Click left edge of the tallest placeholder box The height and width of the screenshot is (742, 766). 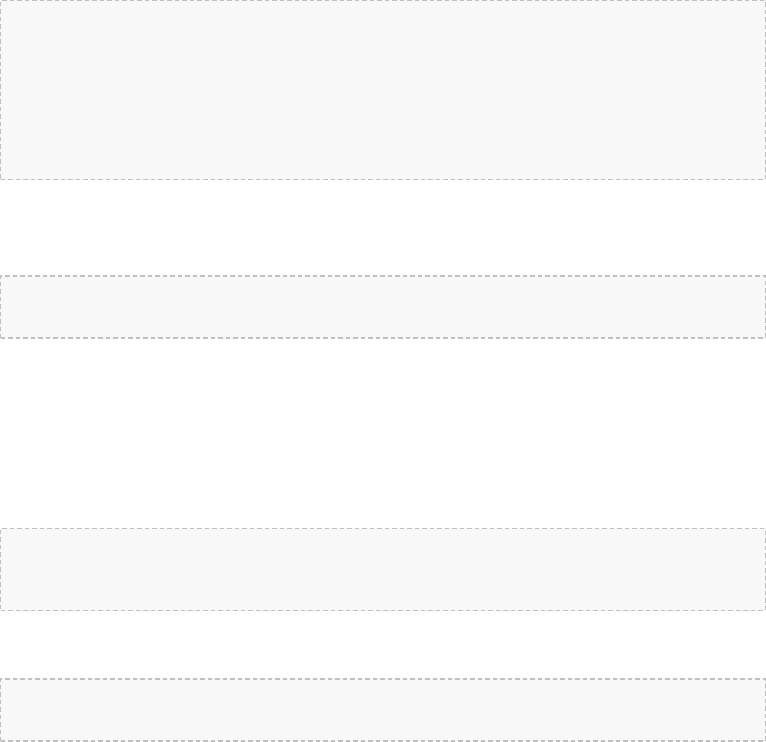[0, 90]
